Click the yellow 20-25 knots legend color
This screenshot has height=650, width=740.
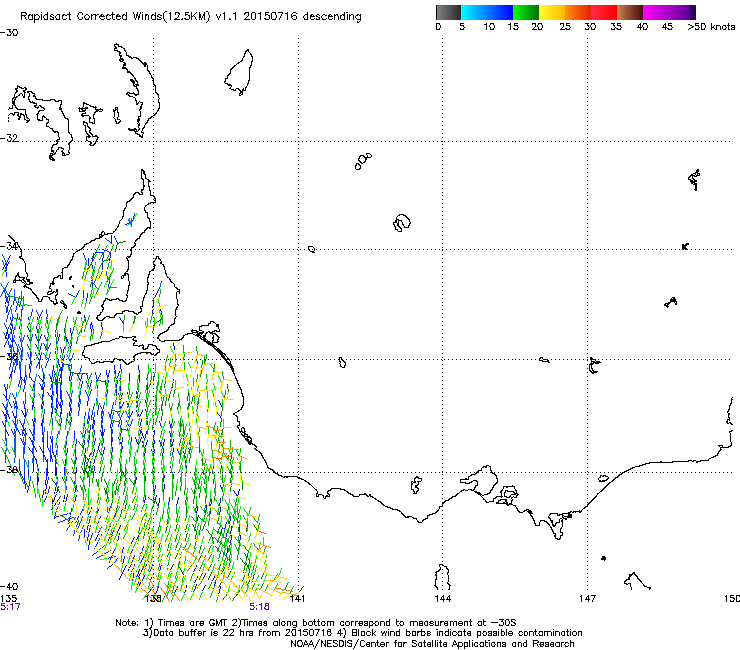pyautogui.click(x=552, y=12)
